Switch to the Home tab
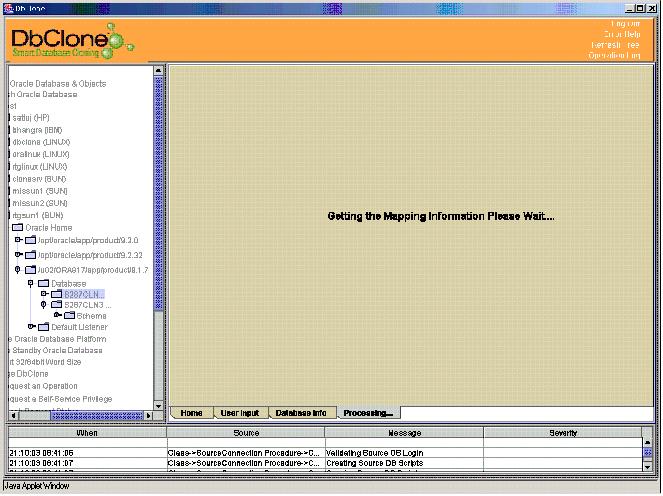This screenshot has width=663, height=496. click(192, 413)
